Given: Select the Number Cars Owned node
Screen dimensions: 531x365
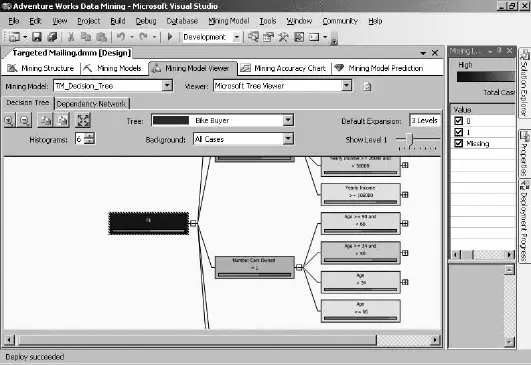Looking at the screenshot, I should pyautogui.click(x=255, y=267).
